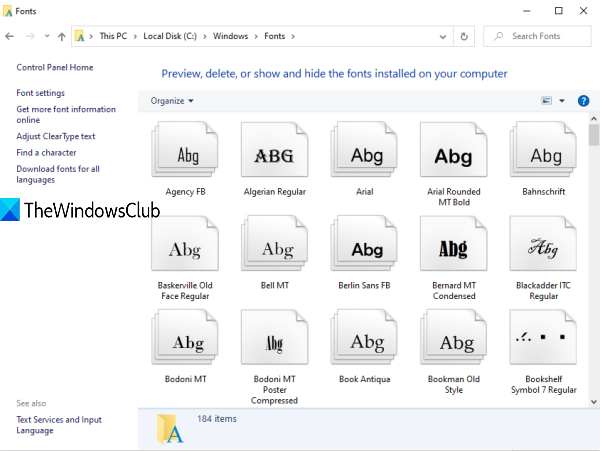Open Font settings link
This screenshot has height=451, width=600.
click(x=41, y=93)
